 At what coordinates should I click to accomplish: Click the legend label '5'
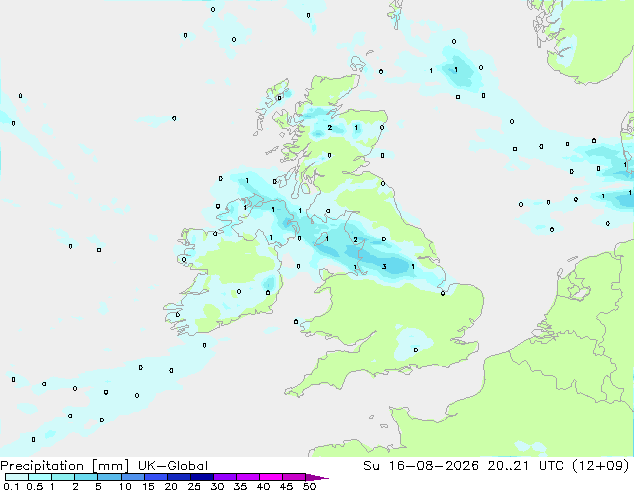[98, 486]
